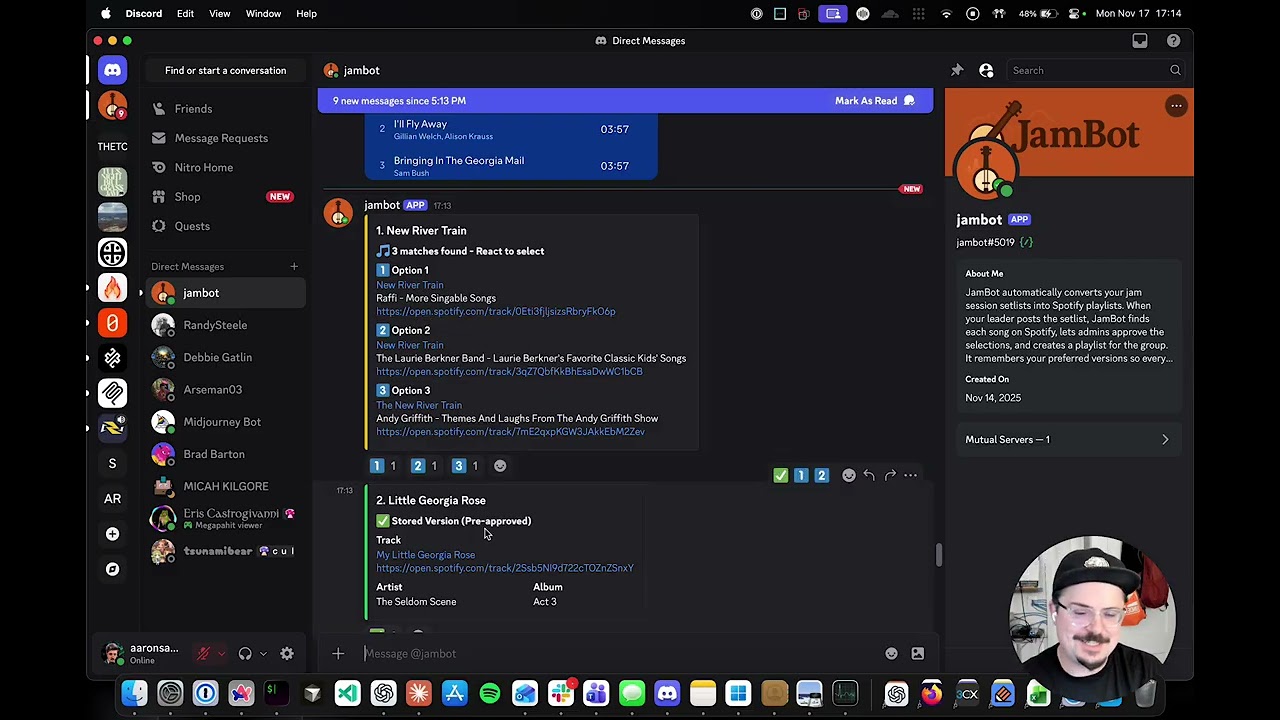Open My Little Georgia Rose track link
Image resolution: width=1280 pixels, height=720 pixels.
[x=425, y=555]
